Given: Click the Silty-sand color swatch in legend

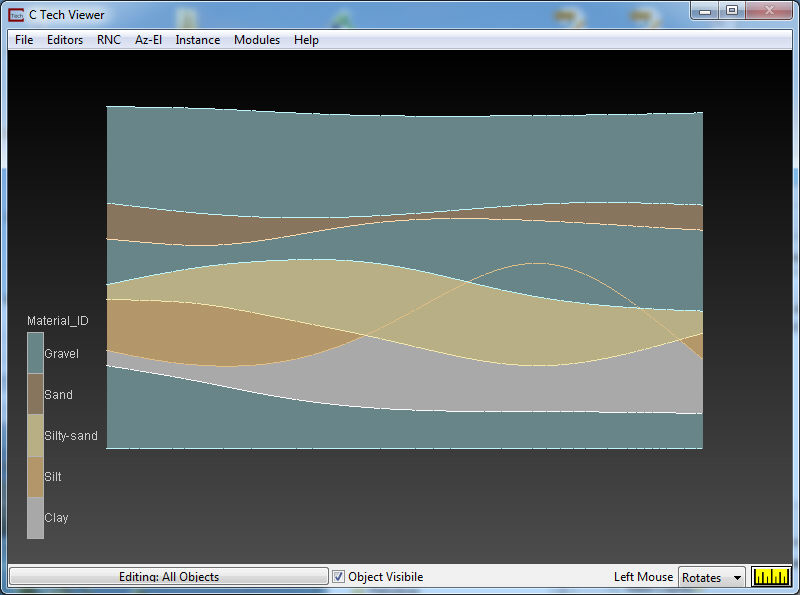Looking at the screenshot, I should (x=35, y=435).
